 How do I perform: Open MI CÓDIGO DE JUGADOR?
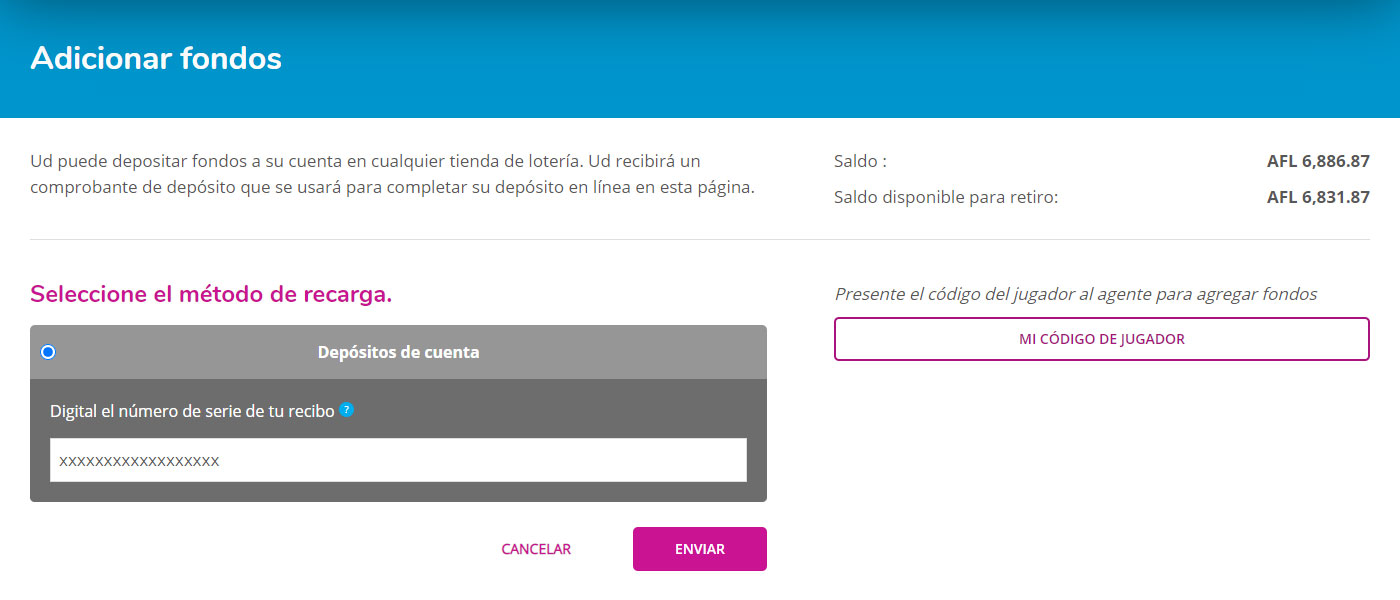point(1101,339)
